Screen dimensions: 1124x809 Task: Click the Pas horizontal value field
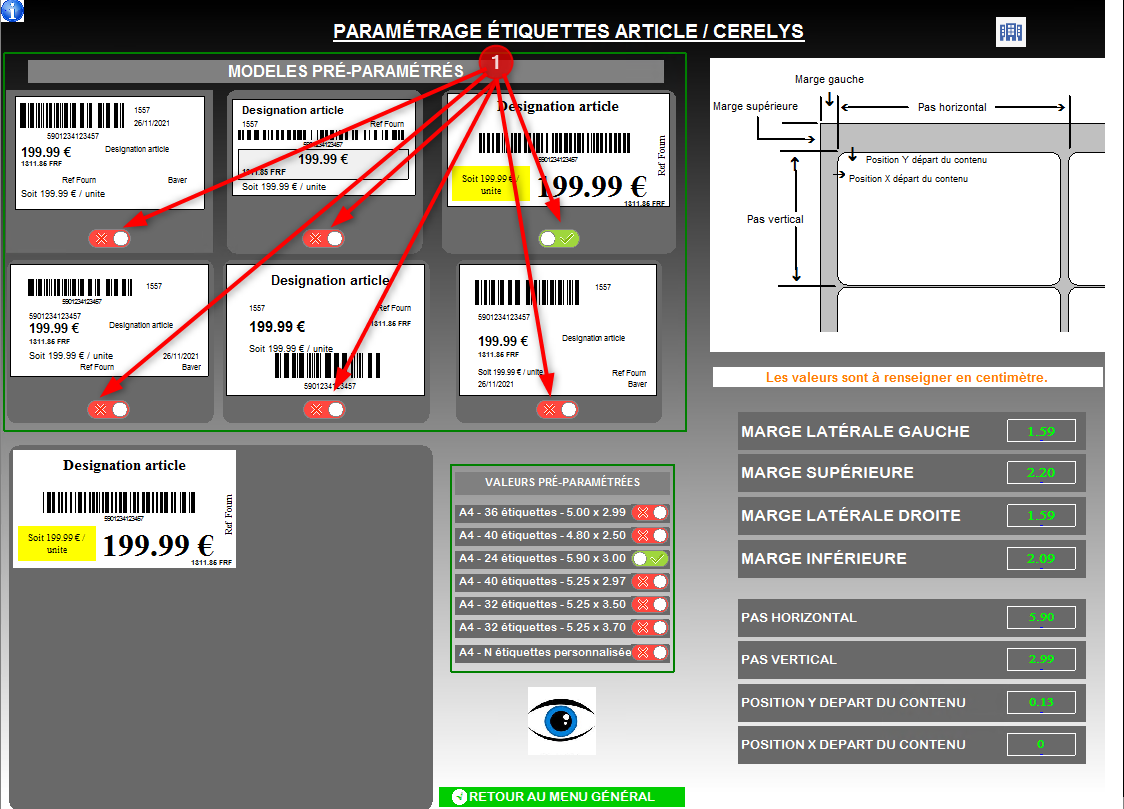coord(1041,618)
